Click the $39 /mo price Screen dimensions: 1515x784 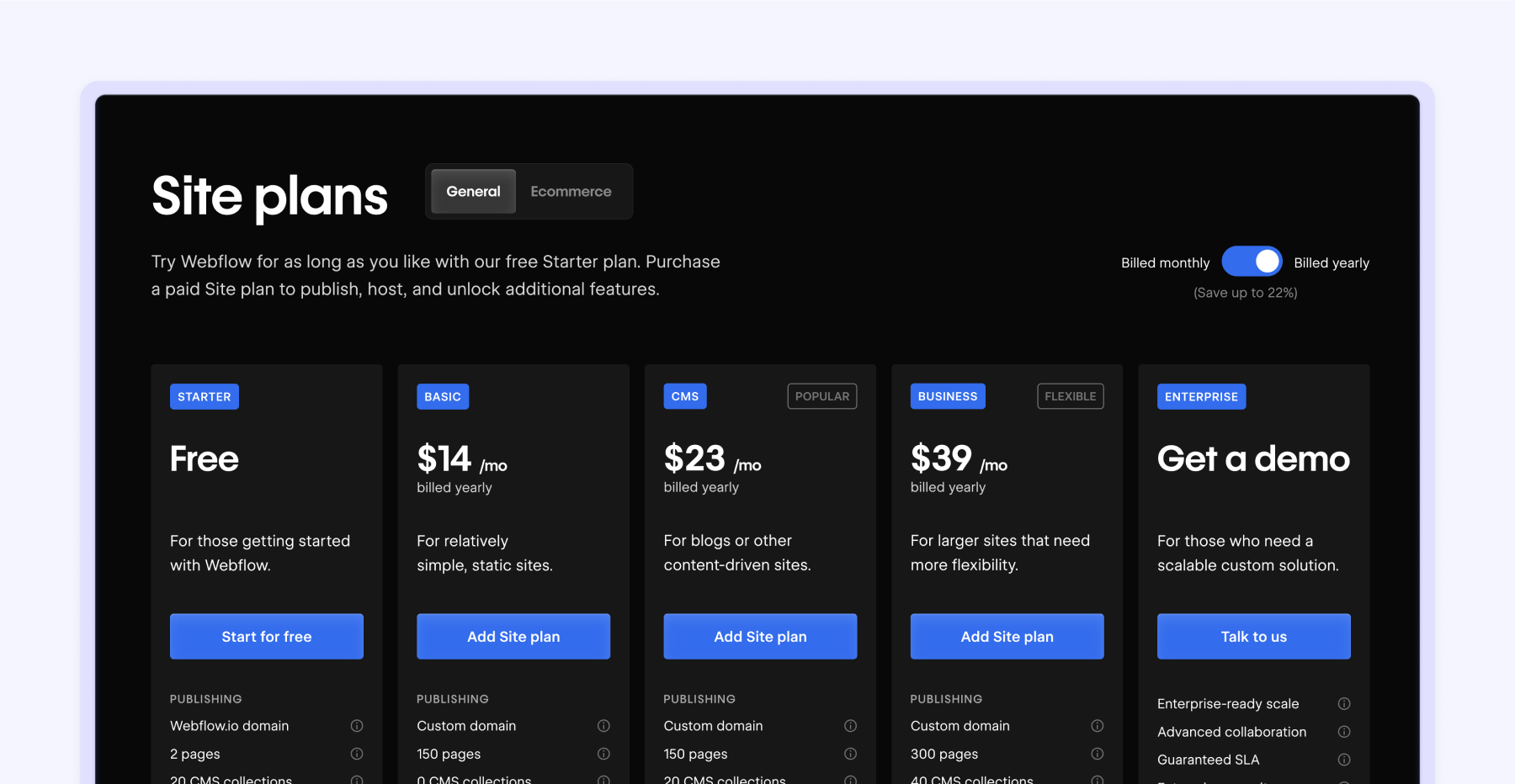click(x=959, y=460)
